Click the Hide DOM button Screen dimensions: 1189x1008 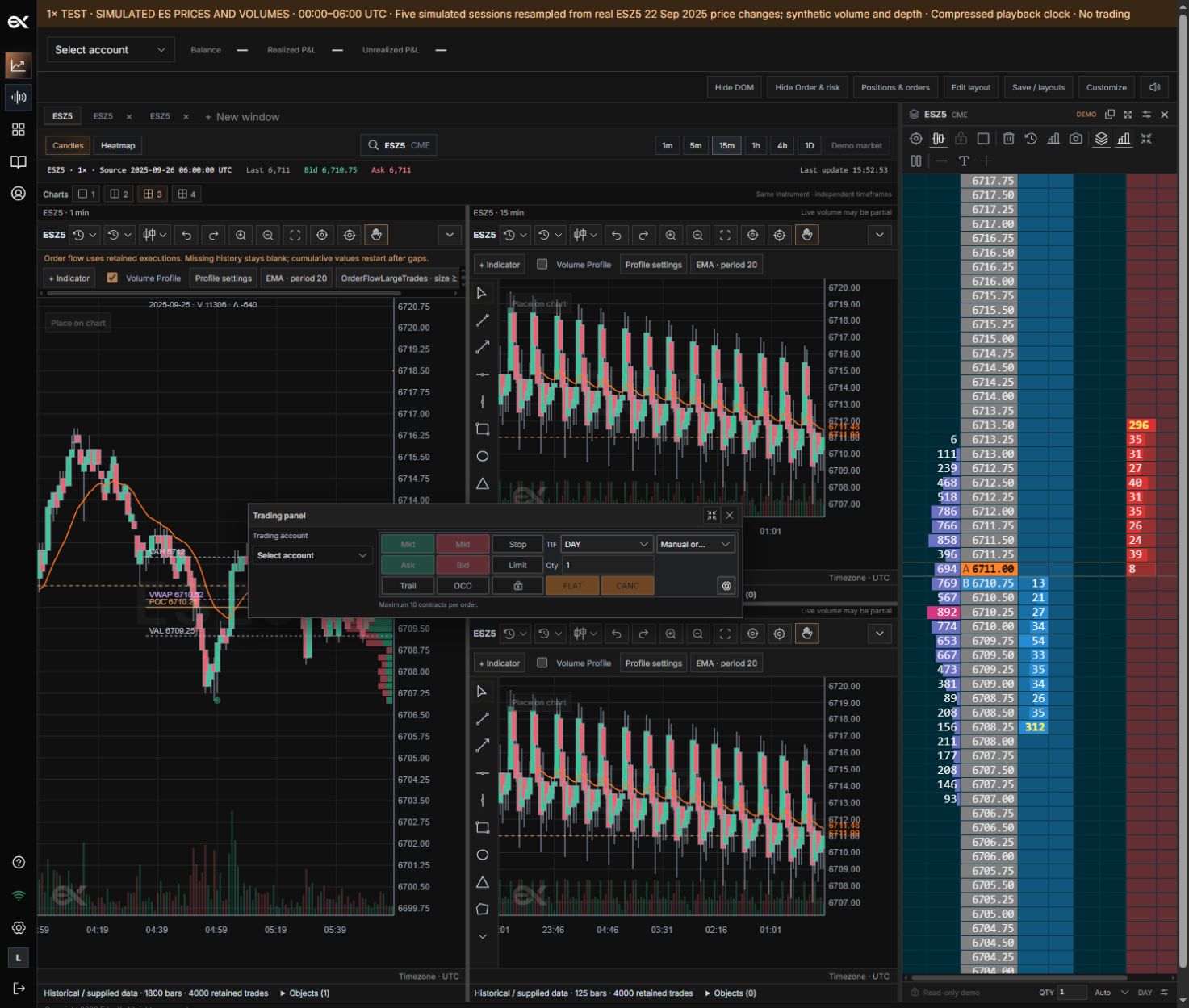click(x=734, y=87)
